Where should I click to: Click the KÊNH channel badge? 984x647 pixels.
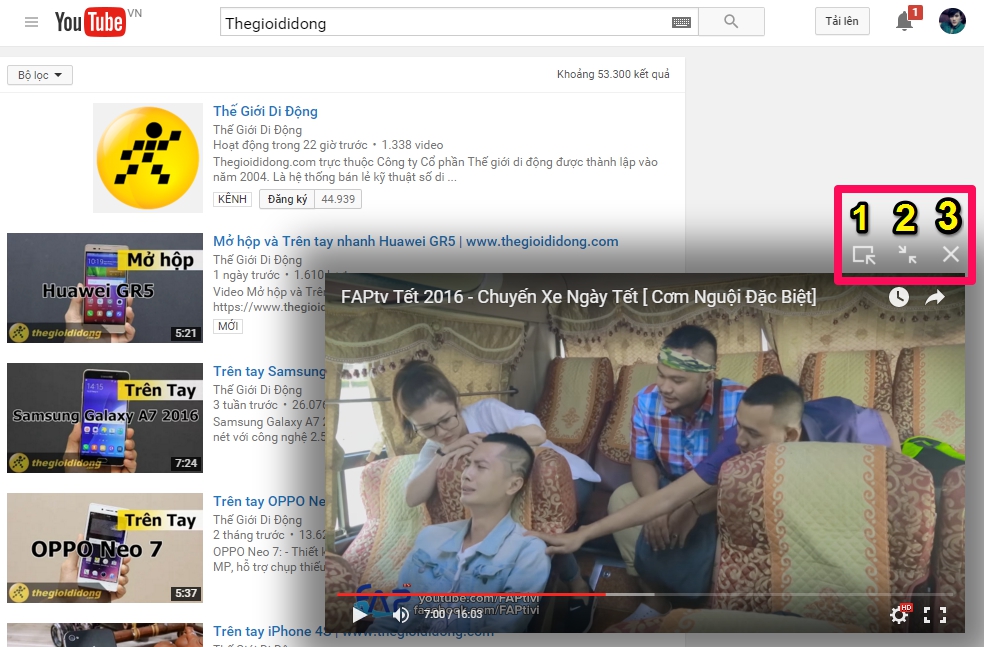[232, 199]
